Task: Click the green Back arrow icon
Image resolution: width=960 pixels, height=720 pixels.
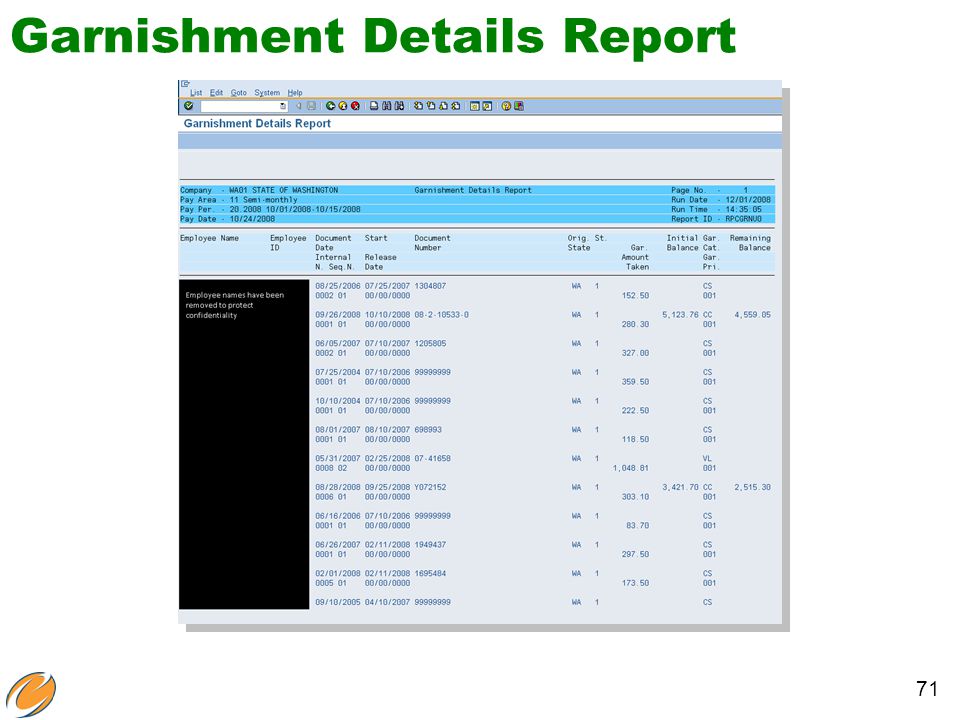Action: (x=331, y=106)
